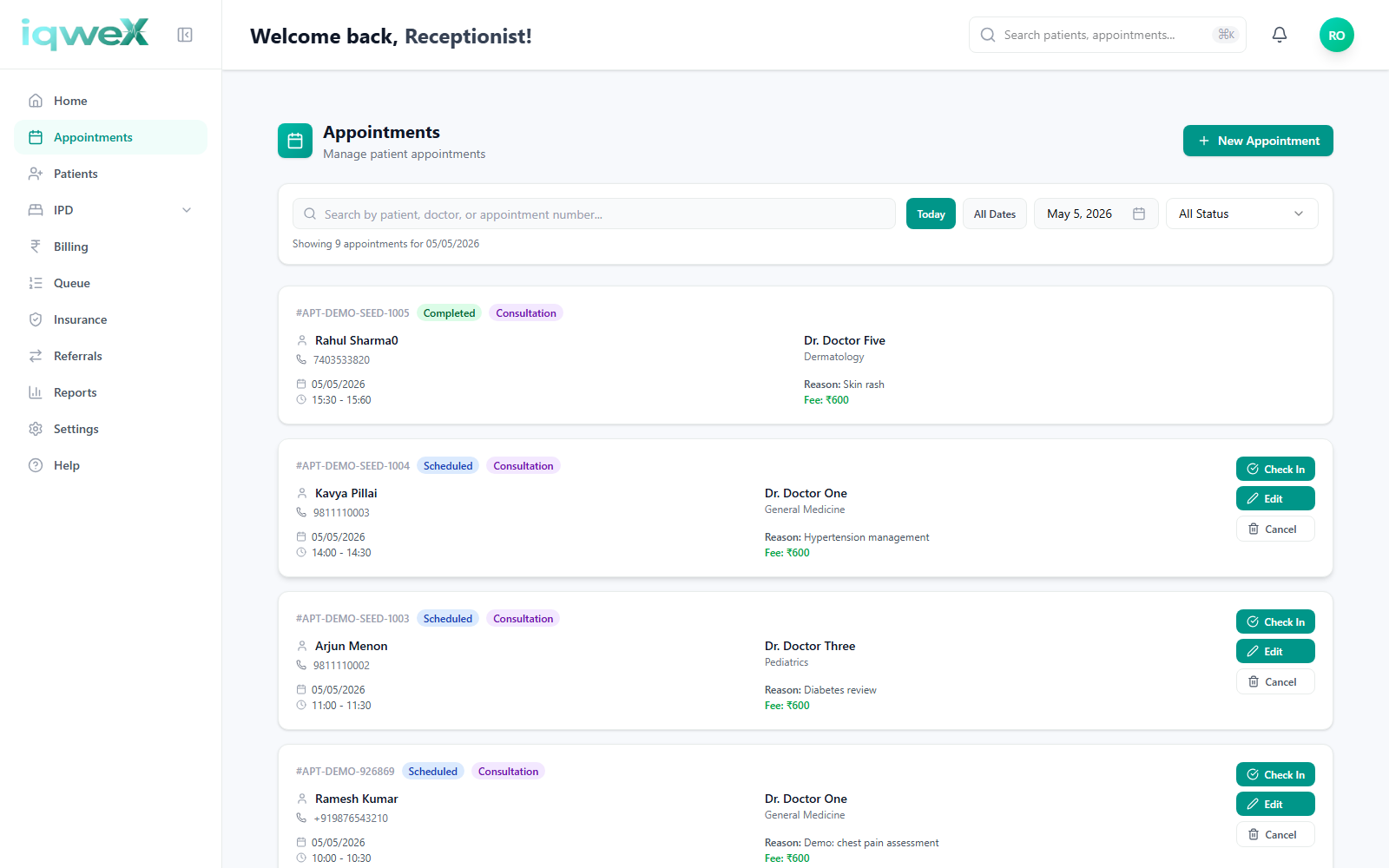Click the Appointments header calendar icon
The image size is (1389, 868).
tap(295, 141)
